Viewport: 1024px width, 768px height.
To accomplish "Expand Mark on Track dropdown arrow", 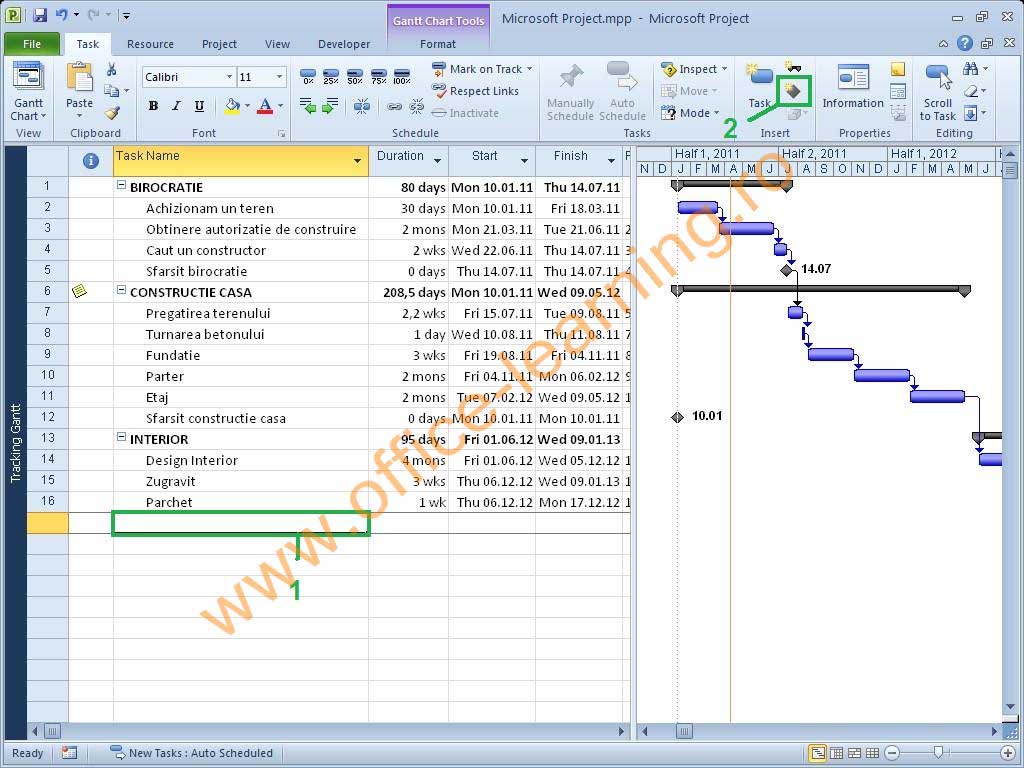I will point(530,69).
